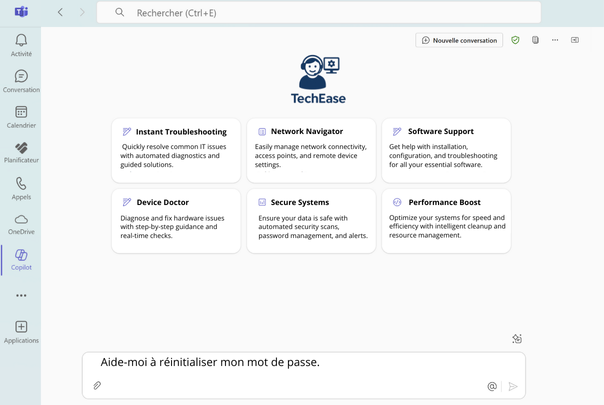Click the Device Doctor pen icon

(127, 202)
